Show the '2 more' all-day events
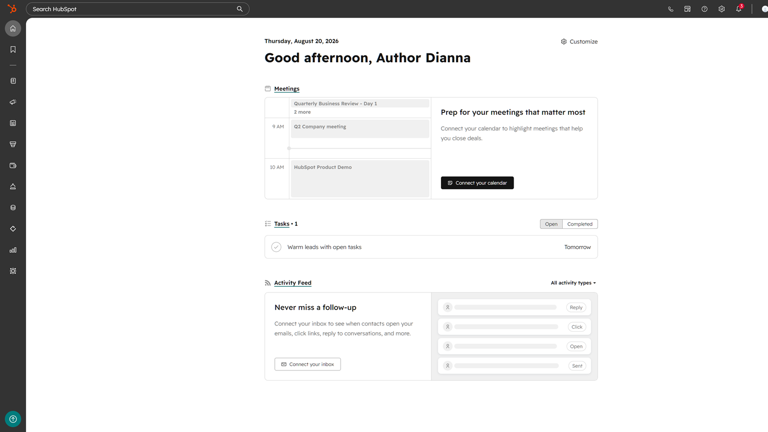The image size is (768, 432). point(302,112)
